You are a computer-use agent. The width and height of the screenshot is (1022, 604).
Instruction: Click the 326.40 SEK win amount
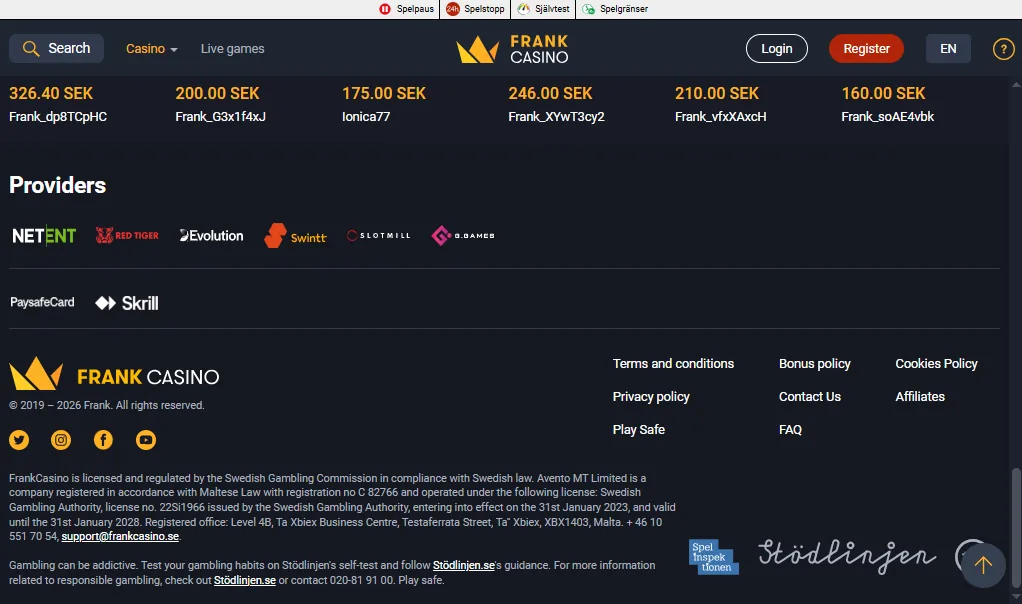(x=51, y=93)
